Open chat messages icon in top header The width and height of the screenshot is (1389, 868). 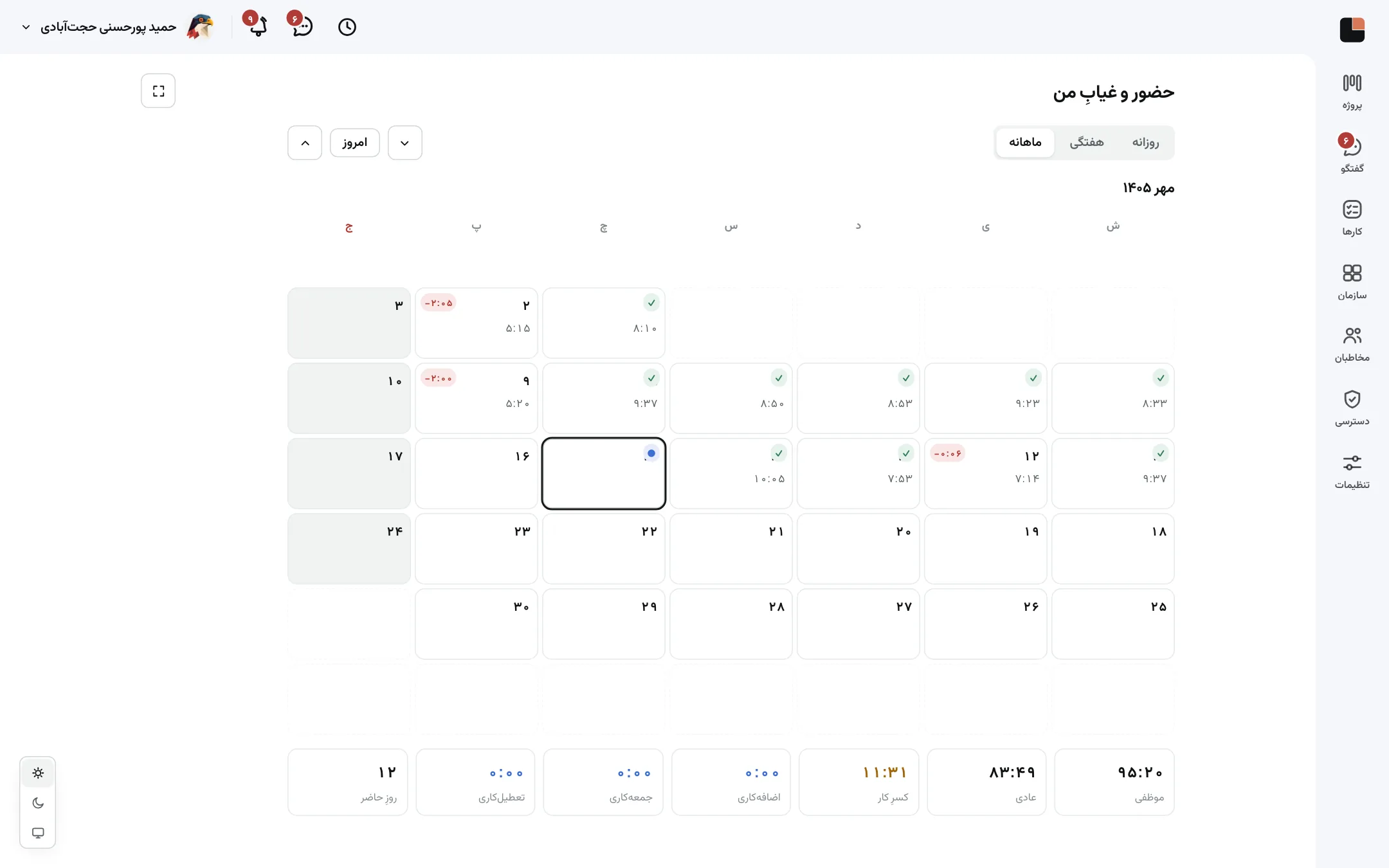302,27
